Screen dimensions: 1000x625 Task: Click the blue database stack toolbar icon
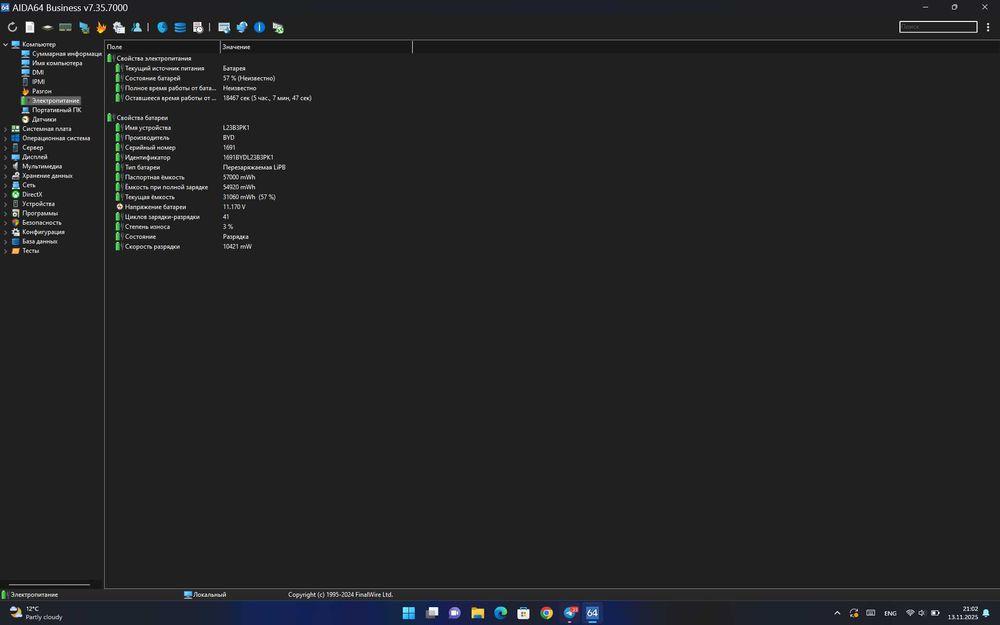[x=180, y=27]
